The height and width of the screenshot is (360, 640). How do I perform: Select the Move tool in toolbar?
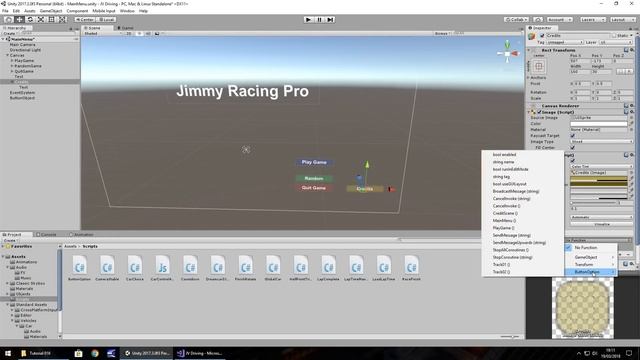click(19, 19)
